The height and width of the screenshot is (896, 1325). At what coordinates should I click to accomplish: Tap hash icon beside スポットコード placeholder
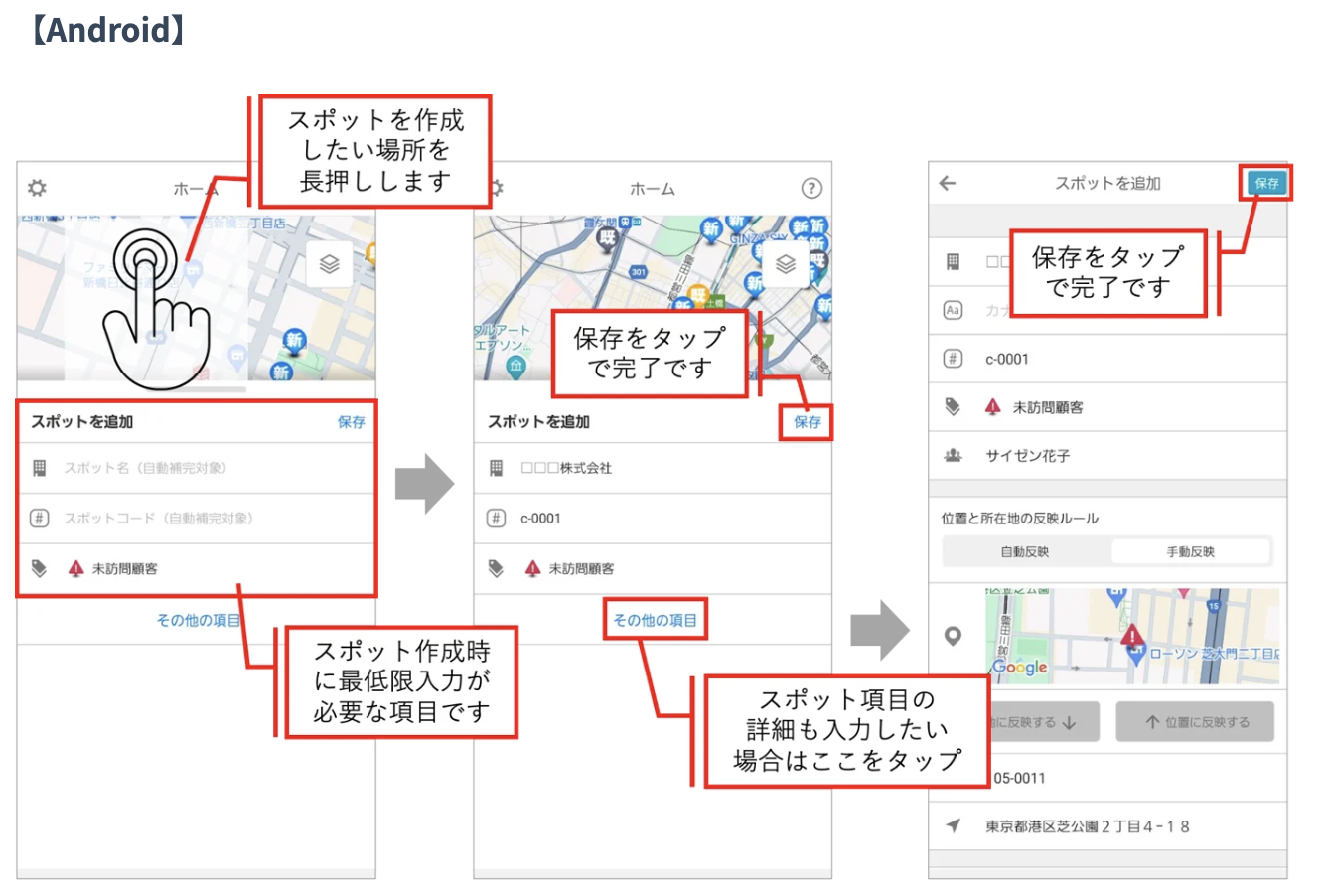(x=39, y=519)
